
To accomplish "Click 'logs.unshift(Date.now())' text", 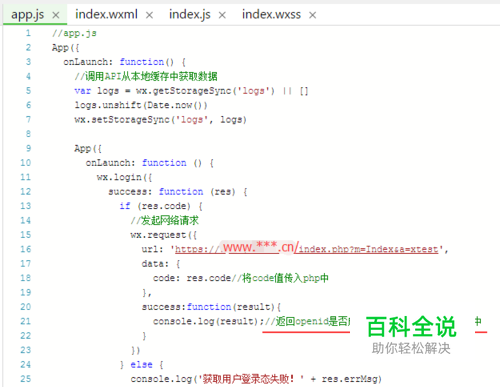I will point(141,105).
